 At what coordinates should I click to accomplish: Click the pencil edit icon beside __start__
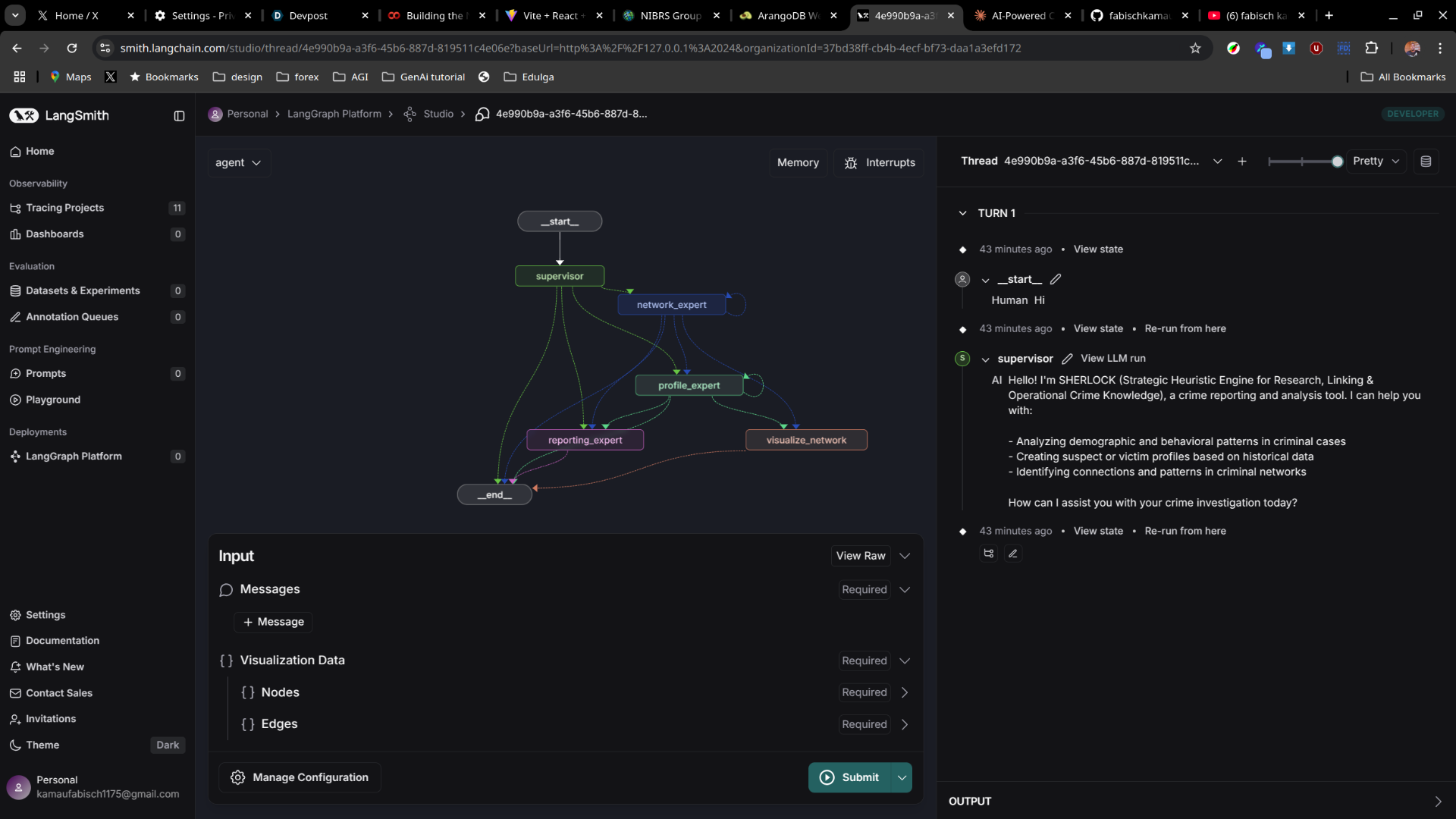(x=1056, y=279)
